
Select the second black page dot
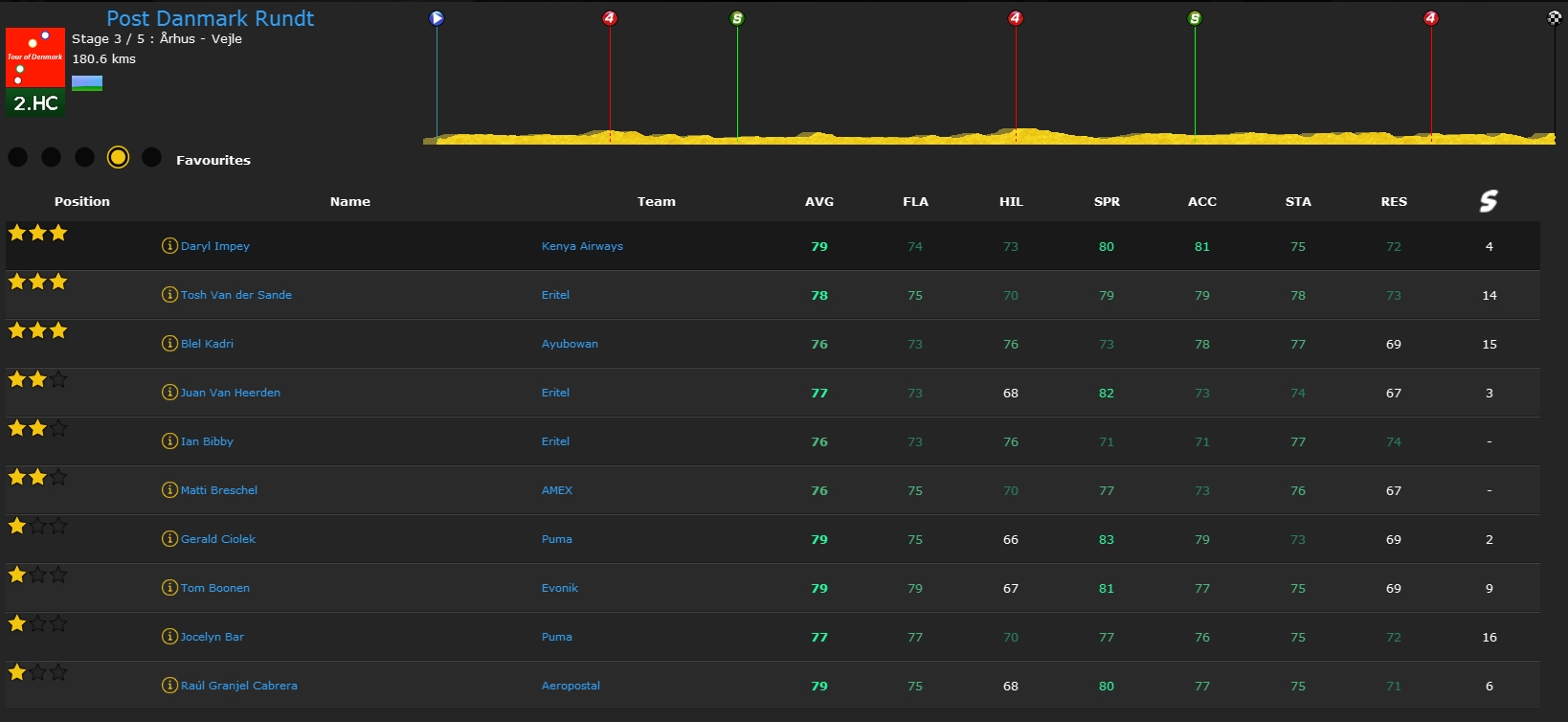[52, 157]
